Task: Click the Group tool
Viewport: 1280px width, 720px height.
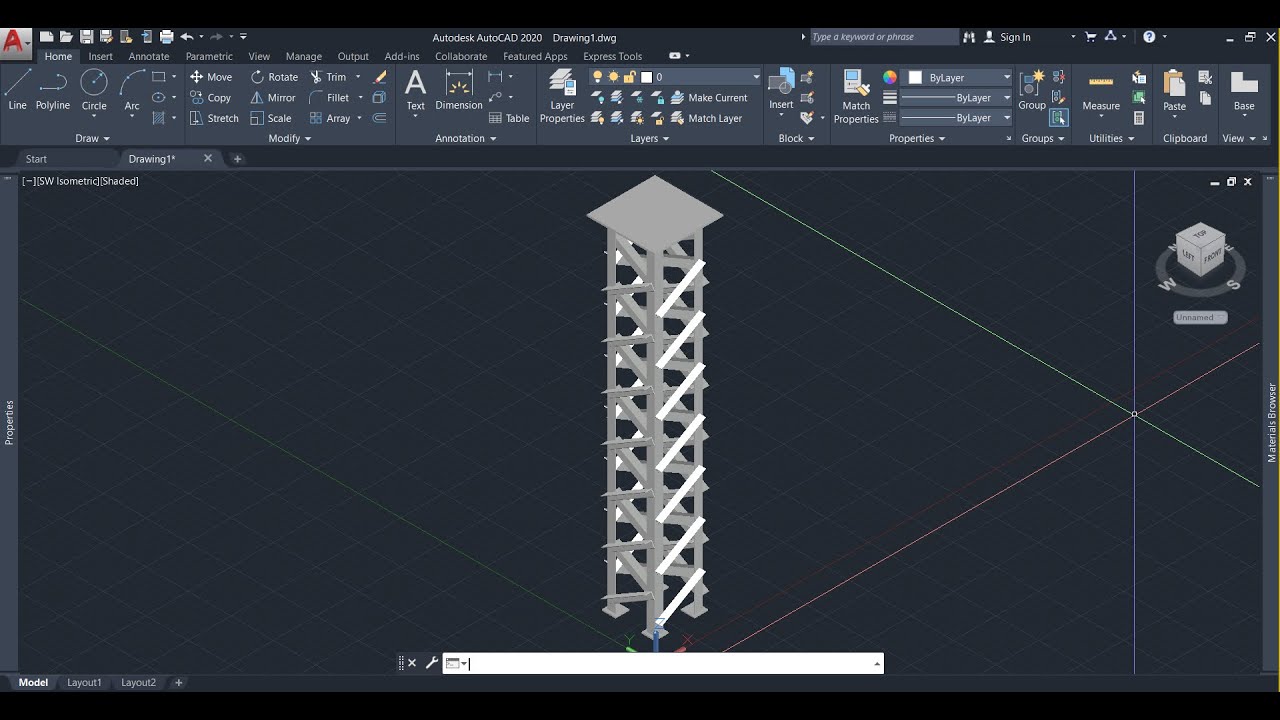Action: pos(1032,90)
